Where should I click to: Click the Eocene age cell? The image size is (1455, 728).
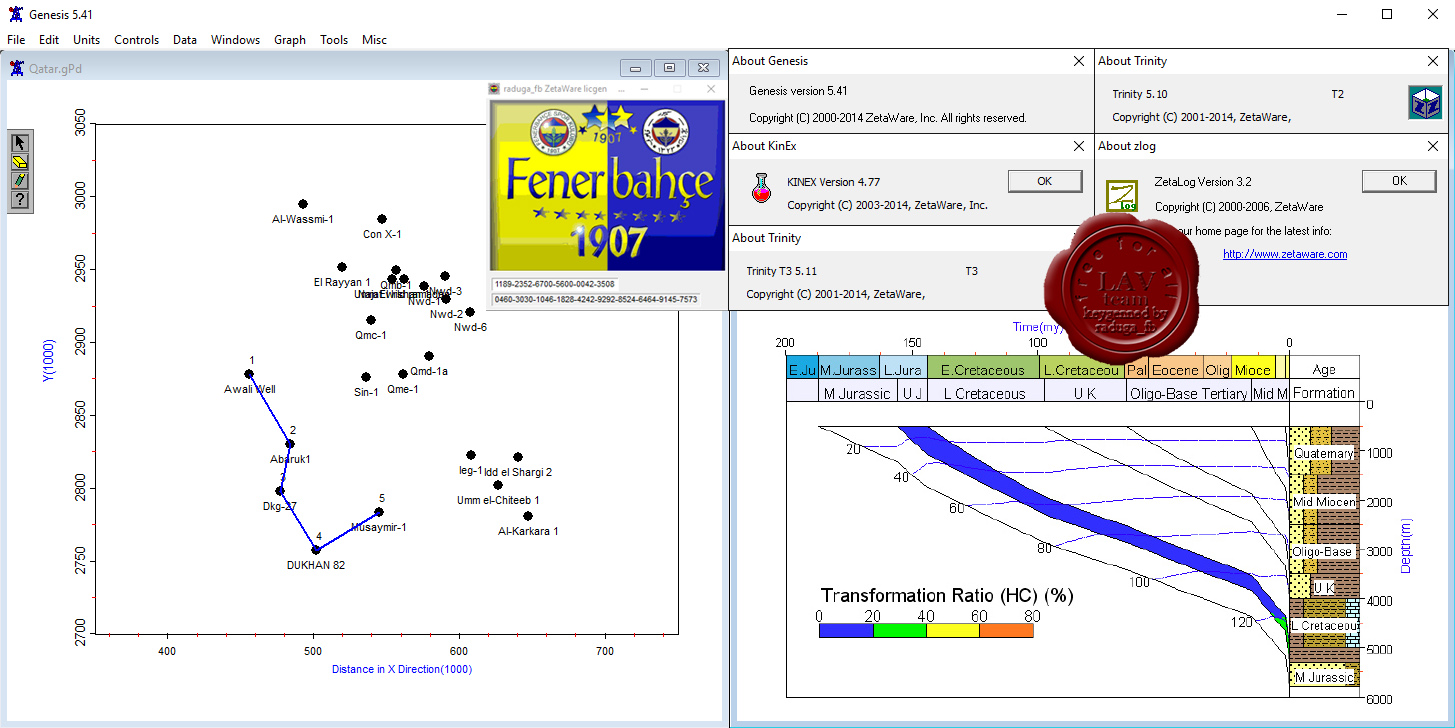pyautogui.click(x=1175, y=367)
